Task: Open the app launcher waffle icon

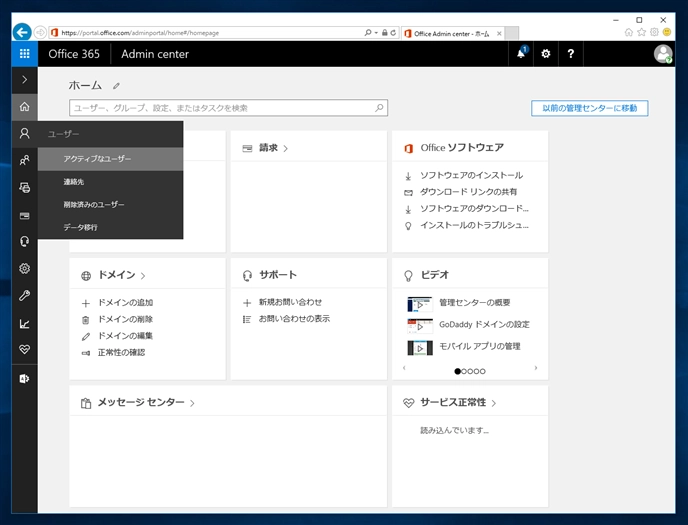Action: point(25,54)
